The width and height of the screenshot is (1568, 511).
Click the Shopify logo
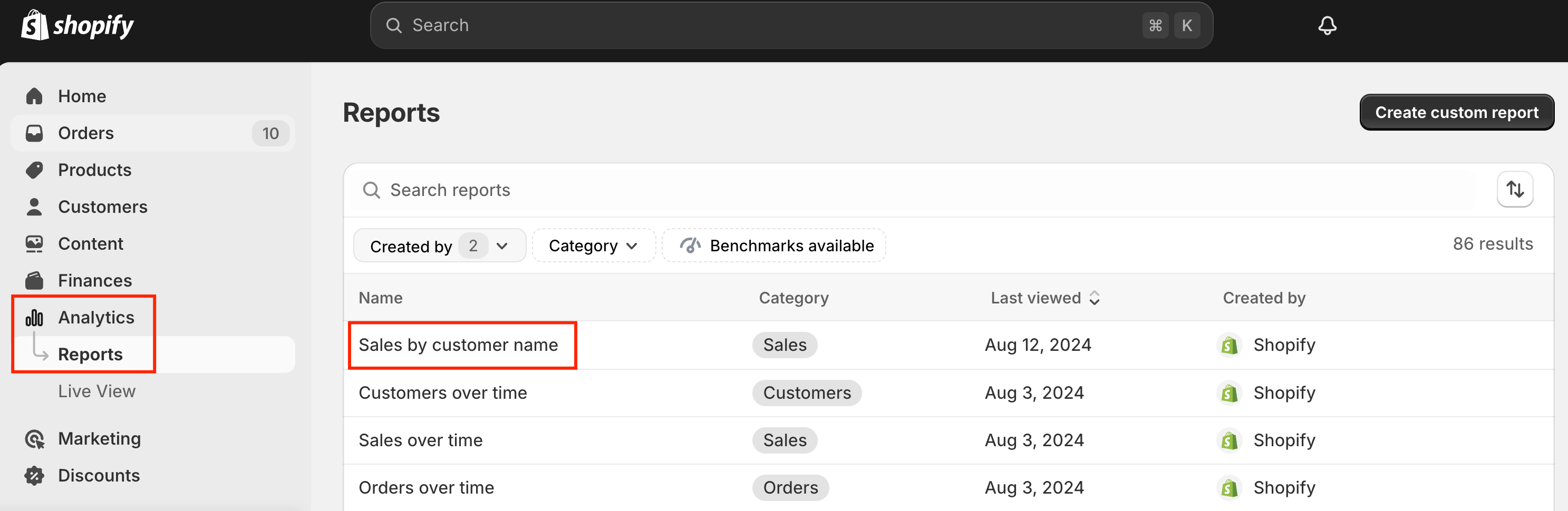pos(78,25)
